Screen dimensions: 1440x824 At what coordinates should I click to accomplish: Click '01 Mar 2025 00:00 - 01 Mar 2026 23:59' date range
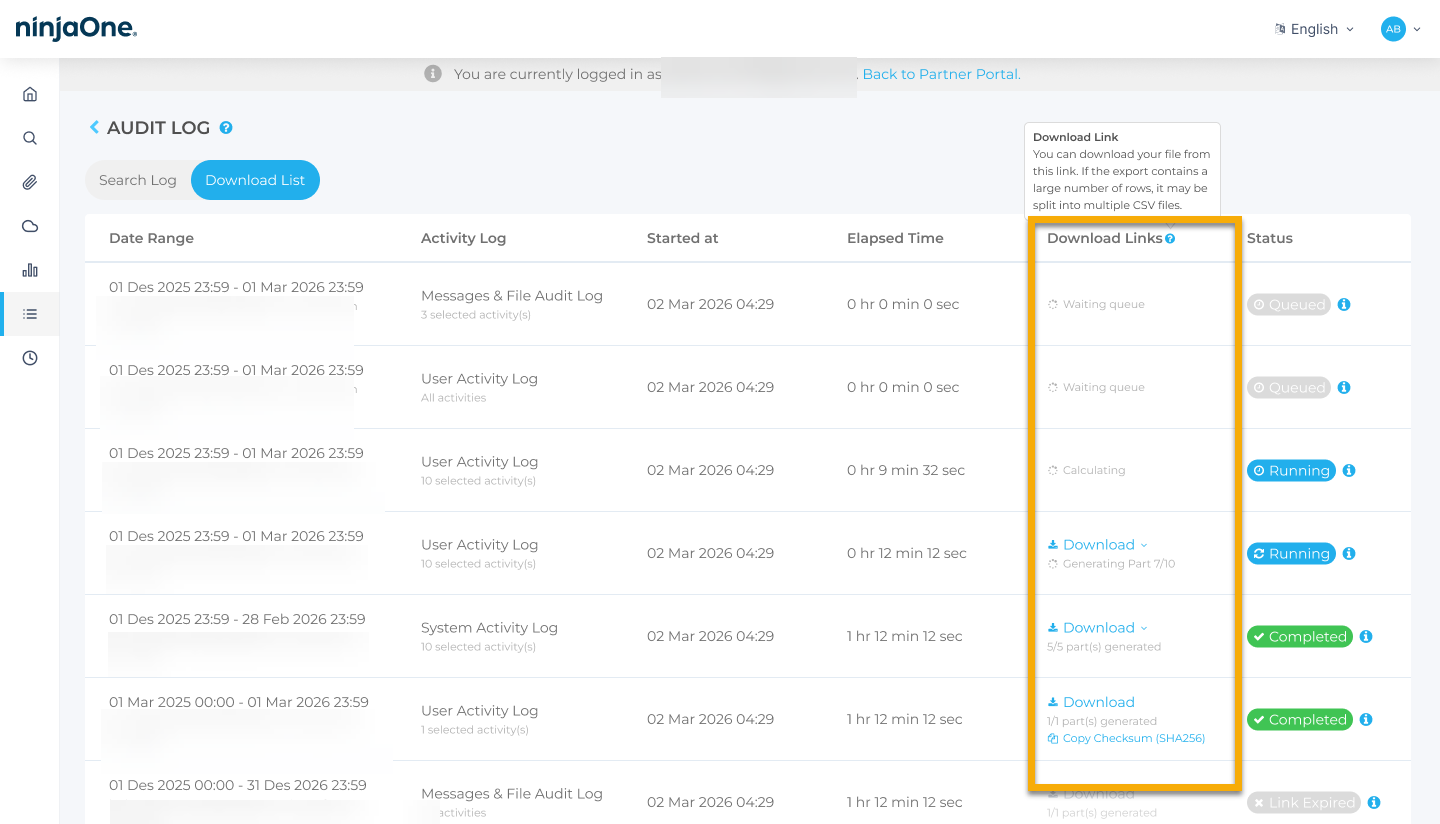tap(239, 702)
